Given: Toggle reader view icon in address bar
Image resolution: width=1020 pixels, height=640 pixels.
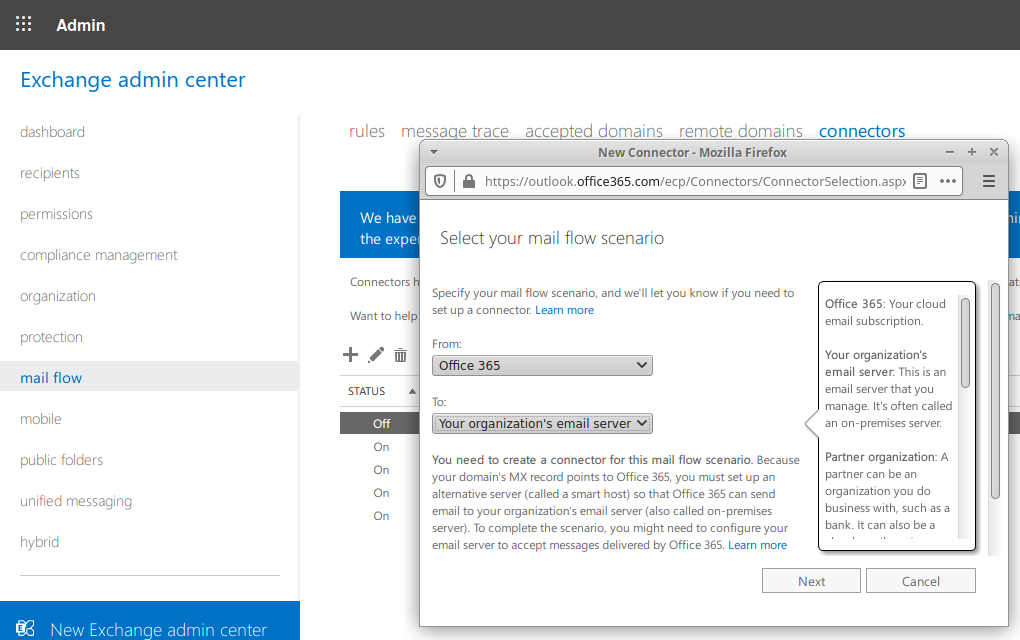Looking at the screenshot, I should click(920, 181).
